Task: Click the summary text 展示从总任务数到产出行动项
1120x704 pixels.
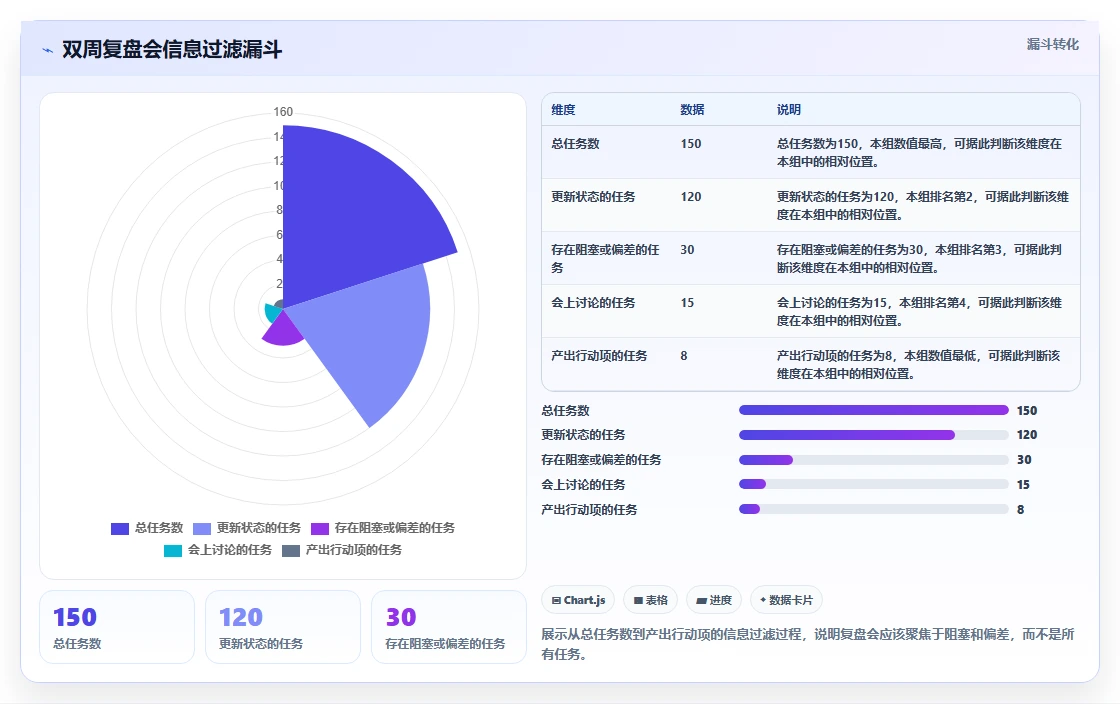Action: click(x=808, y=644)
